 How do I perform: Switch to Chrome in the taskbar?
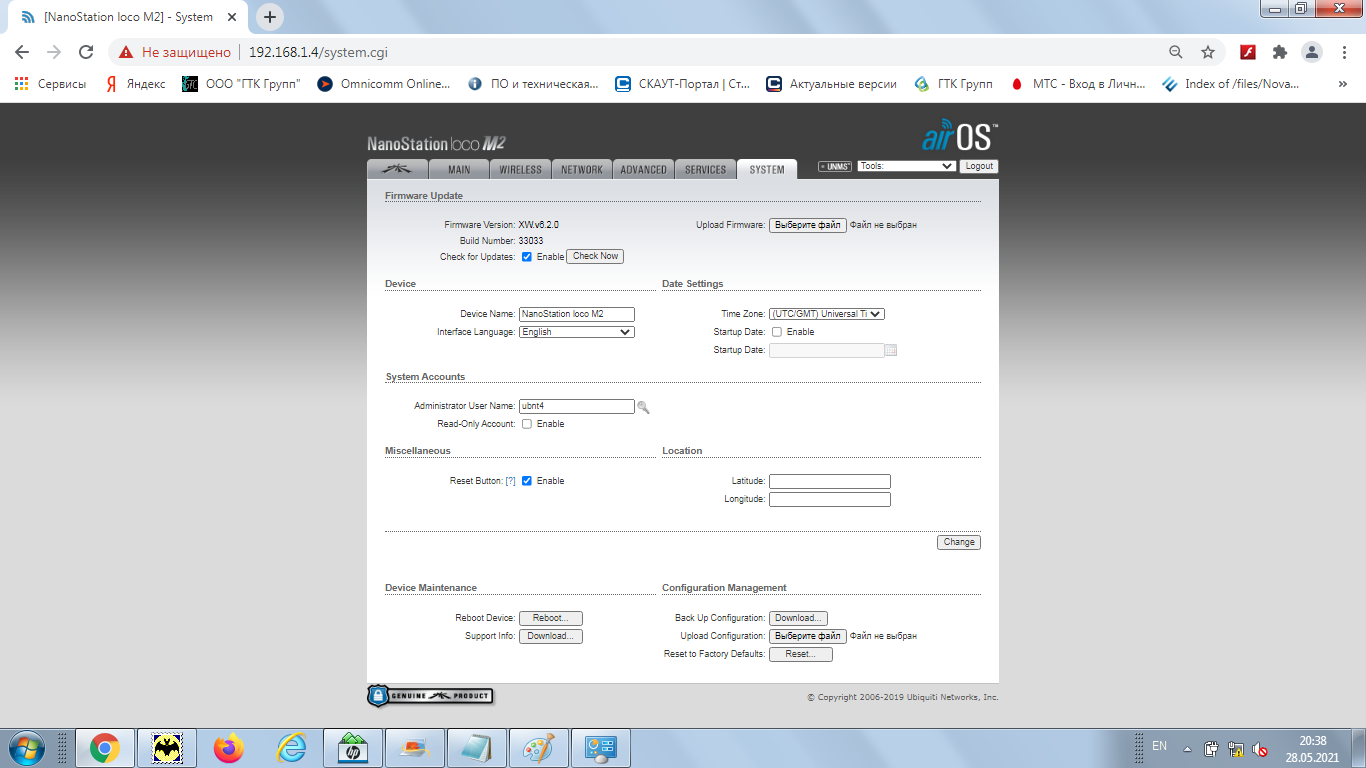click(104, 748)
